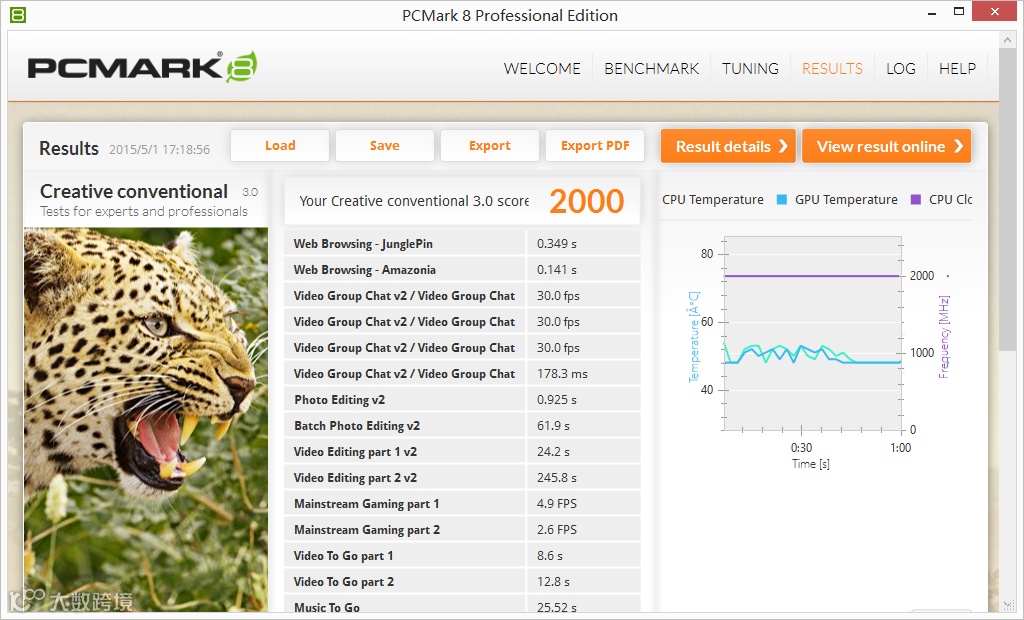The height and width of the screenshot is (620, 1024).
Task: Select the RESULTS tab
Action: tap(832, 69)
